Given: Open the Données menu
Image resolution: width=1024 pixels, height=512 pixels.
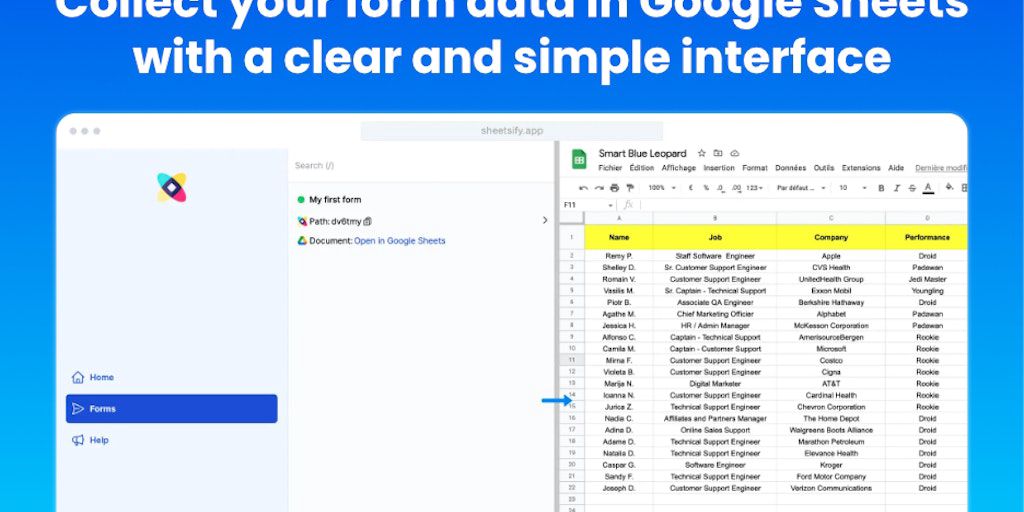Looking at the screenshot, I should (x=791, y=168).
